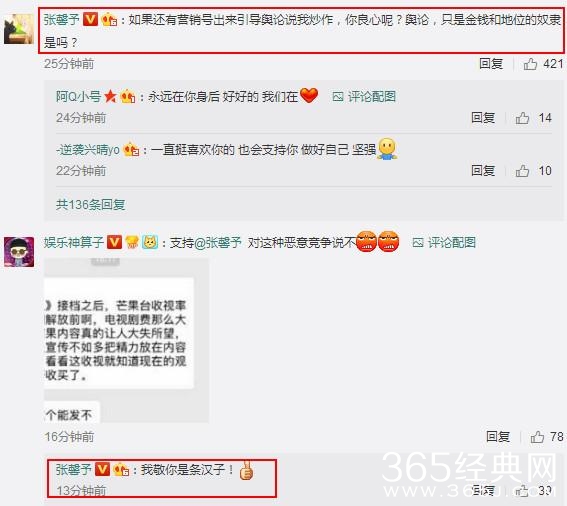Click verified V badge beside 娱乐神算子
Viewport: 567px width, 506px height.
115,242
